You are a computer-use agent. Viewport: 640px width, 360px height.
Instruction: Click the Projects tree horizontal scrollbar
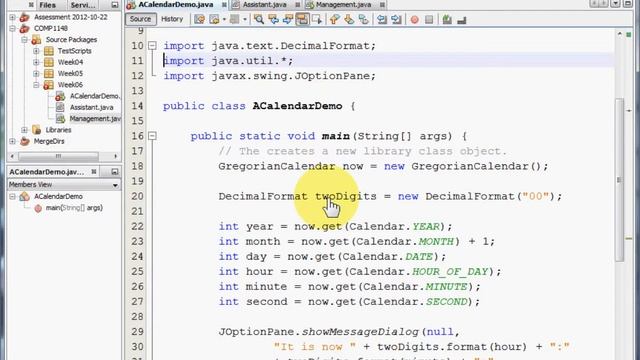click(58, 156)
